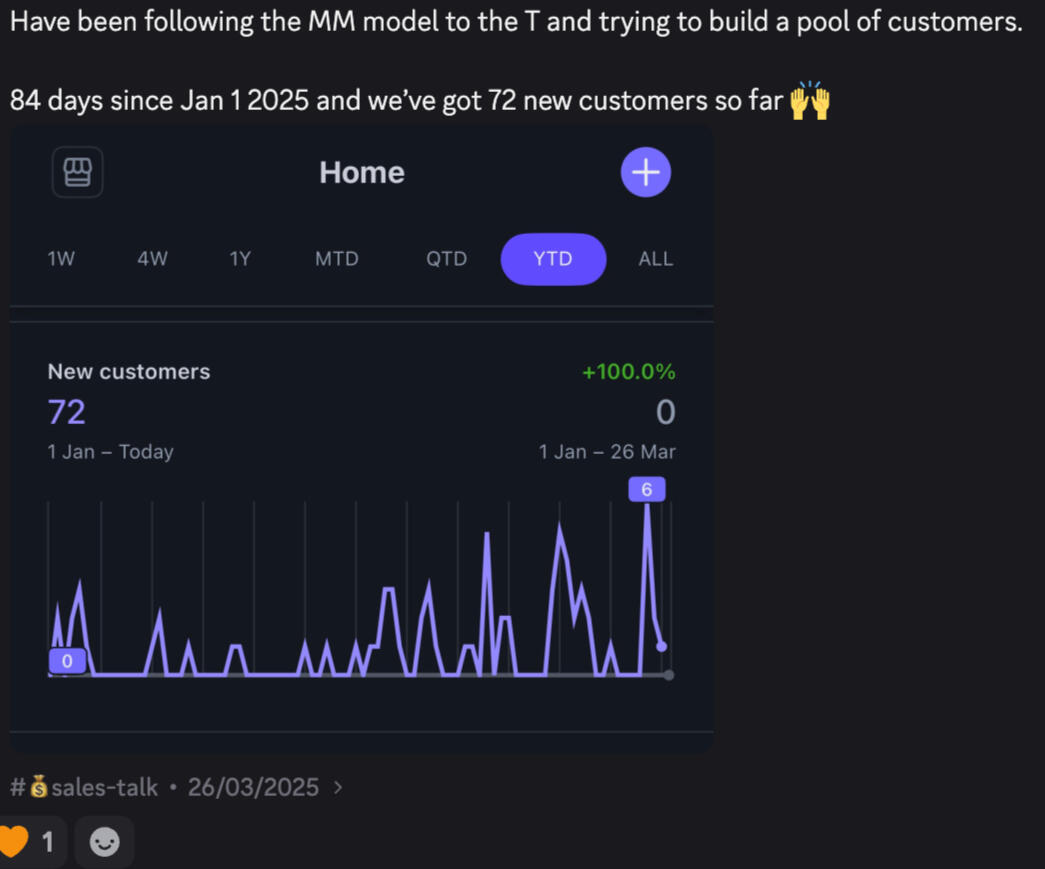This screenshot has width=1045, height=869.
Task: Choose the 1Y time range
Action: [x=240, y=259]
